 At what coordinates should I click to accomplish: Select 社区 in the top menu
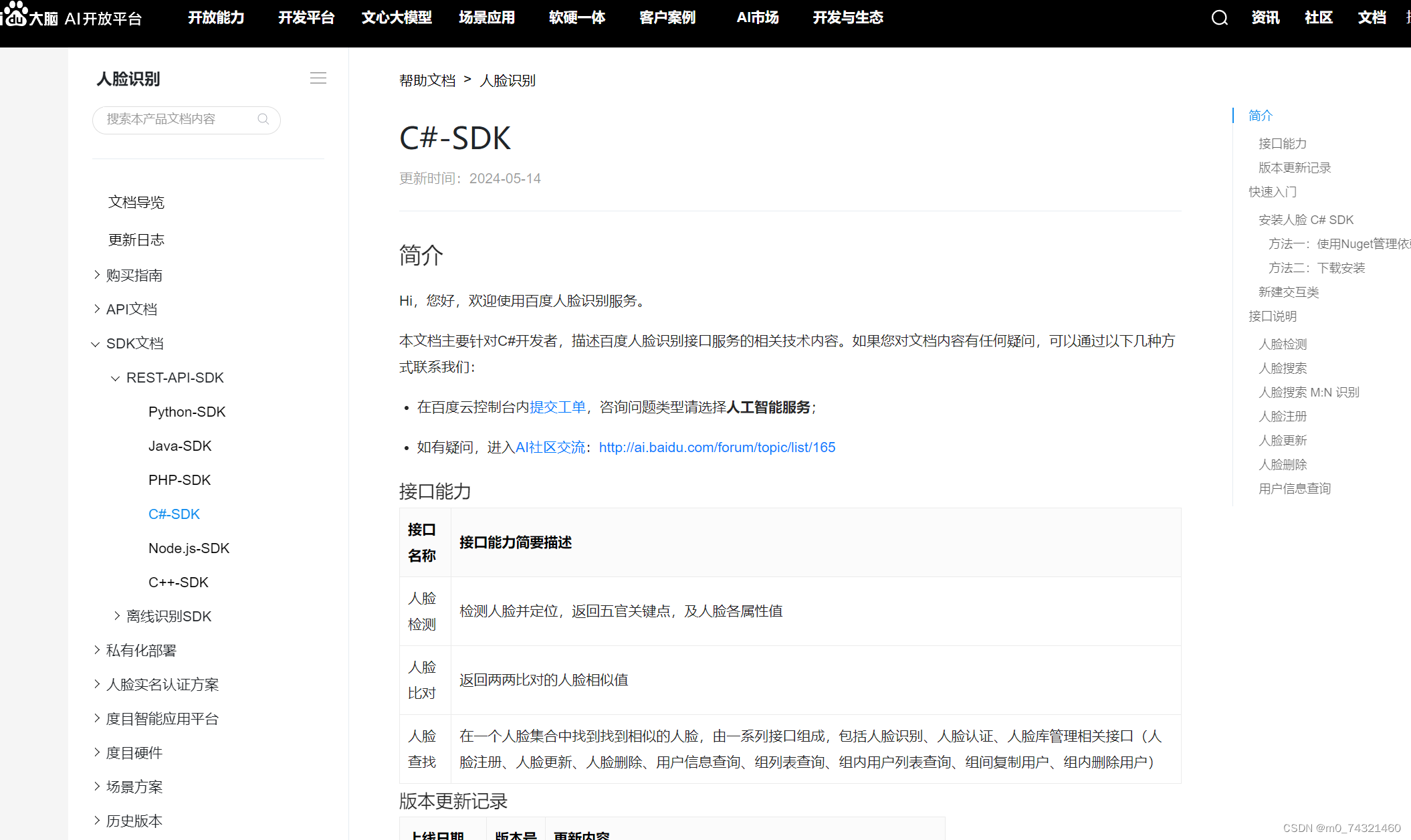tap(1318, 18)
